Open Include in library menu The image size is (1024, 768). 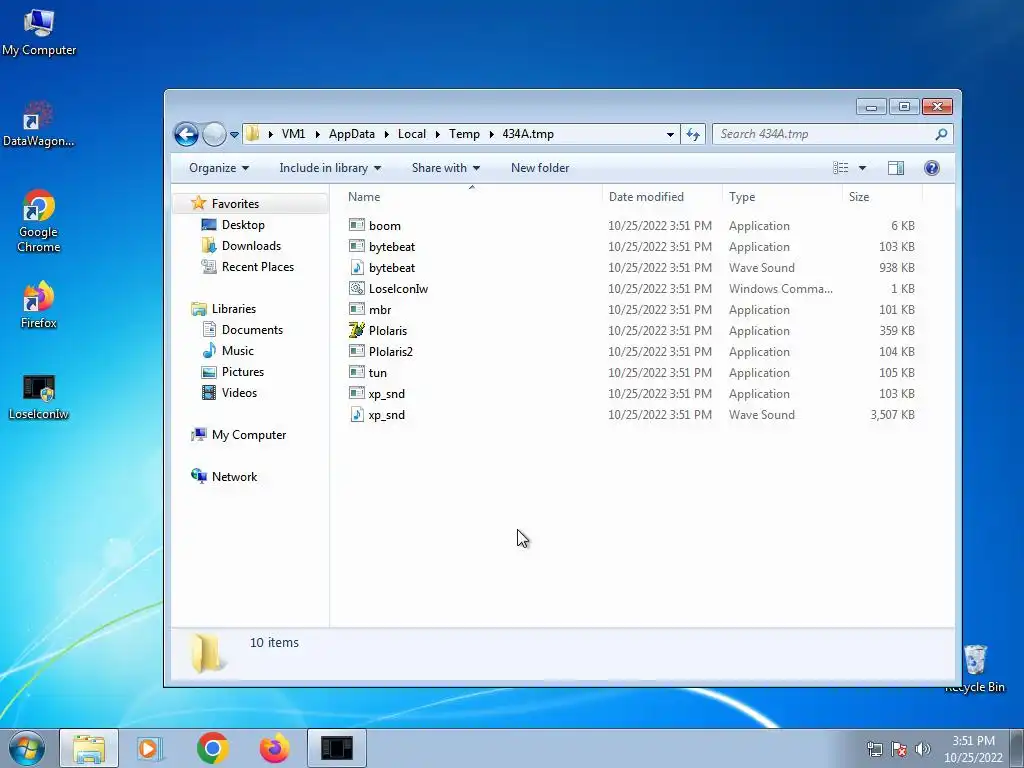point(330,168)
